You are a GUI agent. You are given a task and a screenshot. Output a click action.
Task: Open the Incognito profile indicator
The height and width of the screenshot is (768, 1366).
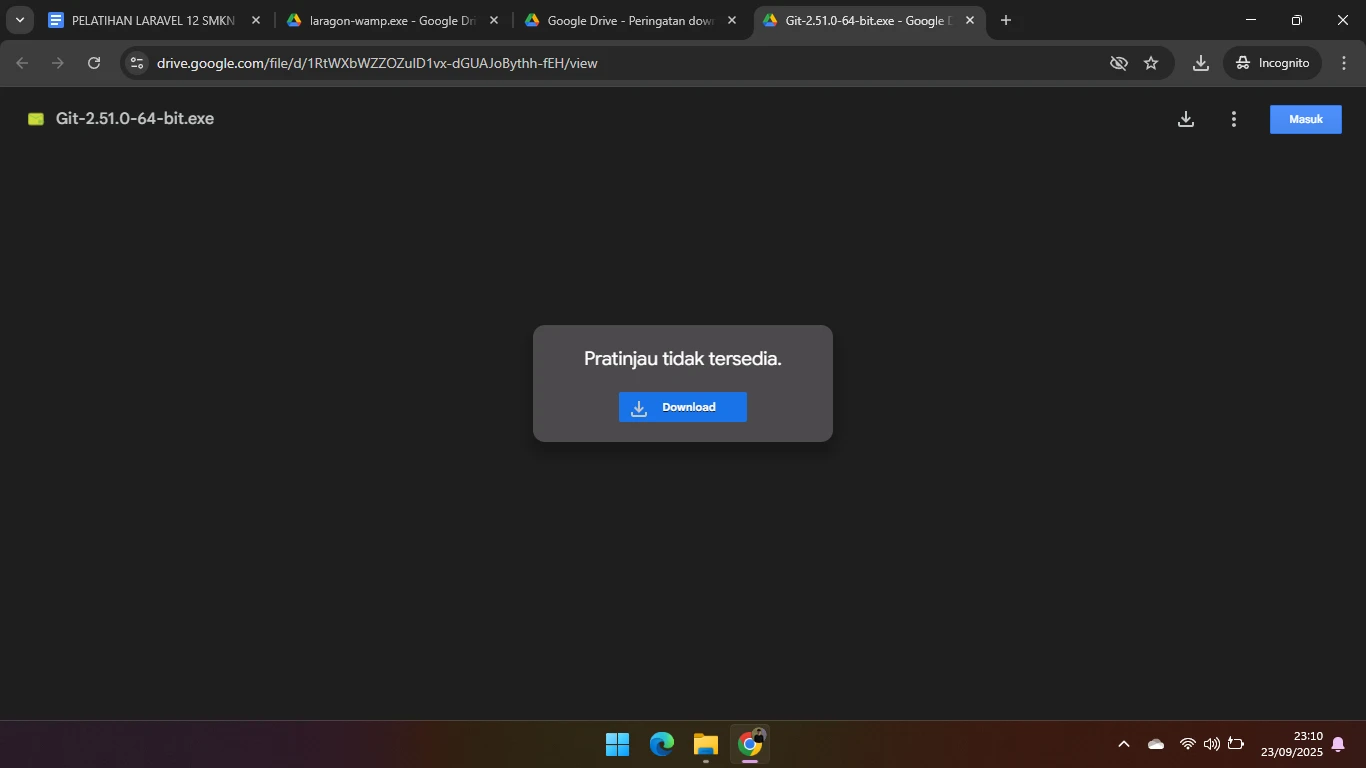point(1272,63)
